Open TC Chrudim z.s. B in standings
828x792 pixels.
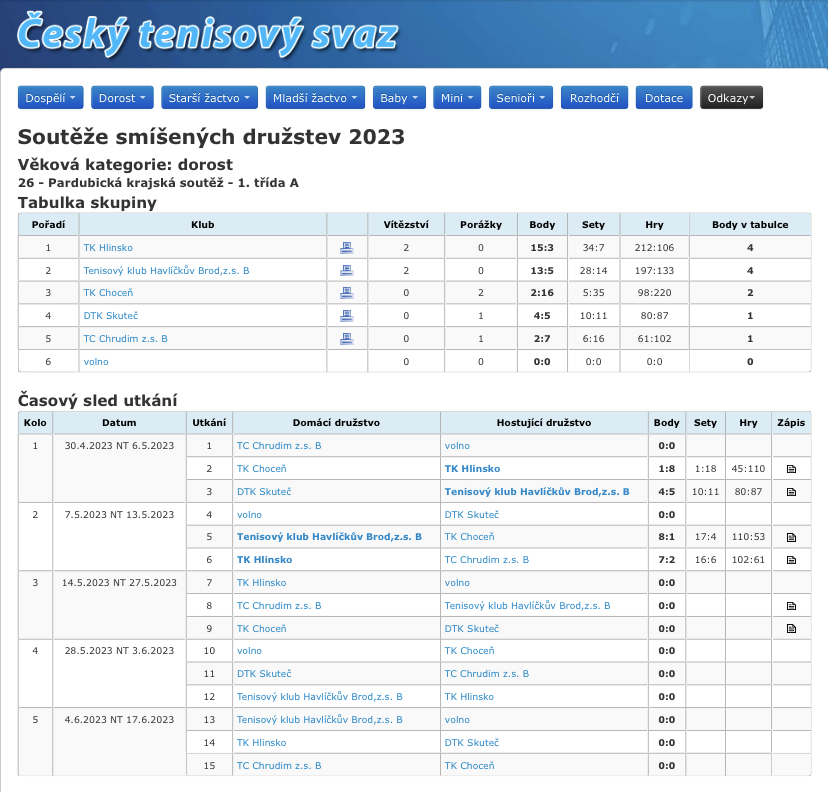click(x=126, y=338)
